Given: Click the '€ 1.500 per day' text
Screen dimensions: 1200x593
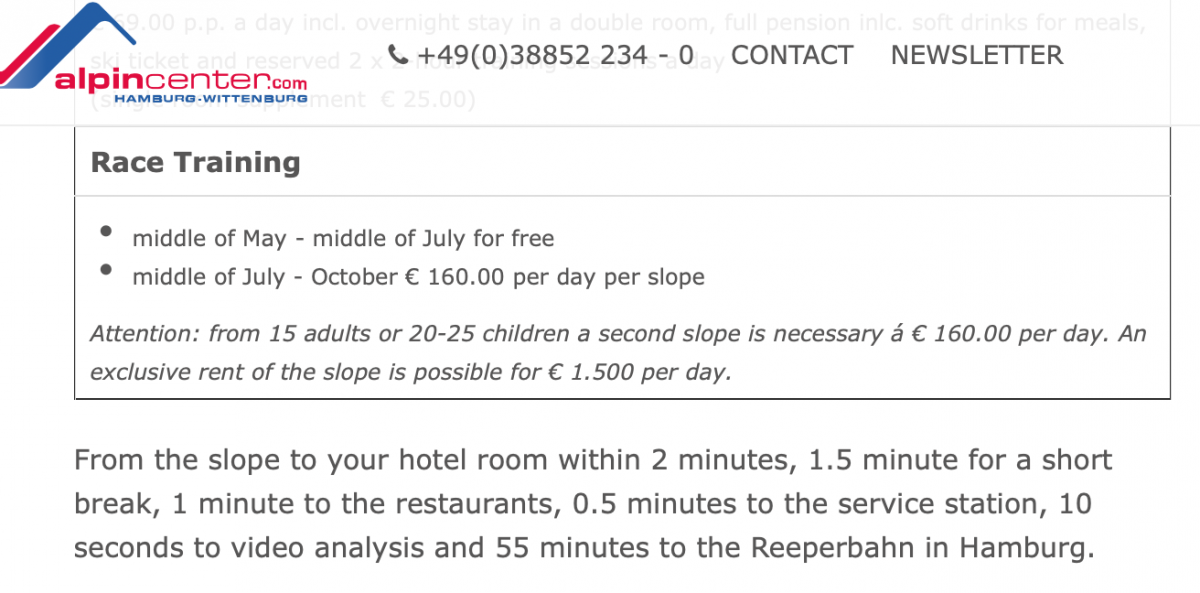Looking at the screenshot, I should (639, 372).
